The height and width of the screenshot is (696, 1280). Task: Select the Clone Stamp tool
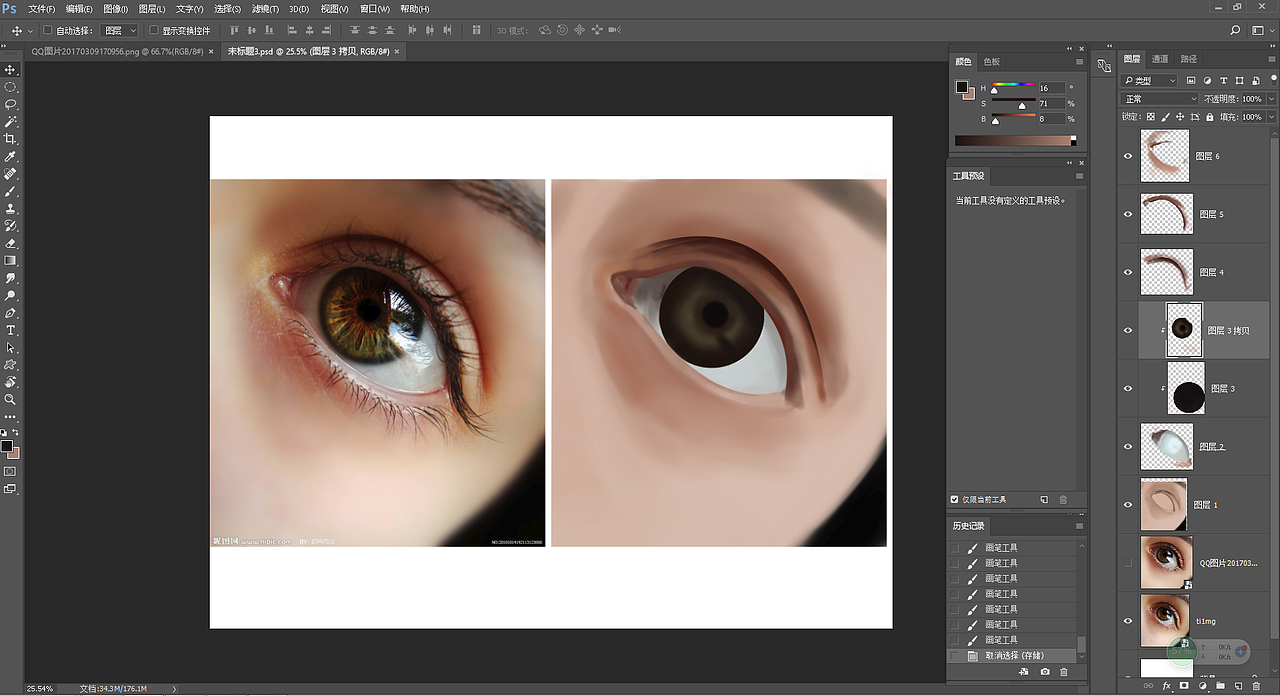[11, 209]
